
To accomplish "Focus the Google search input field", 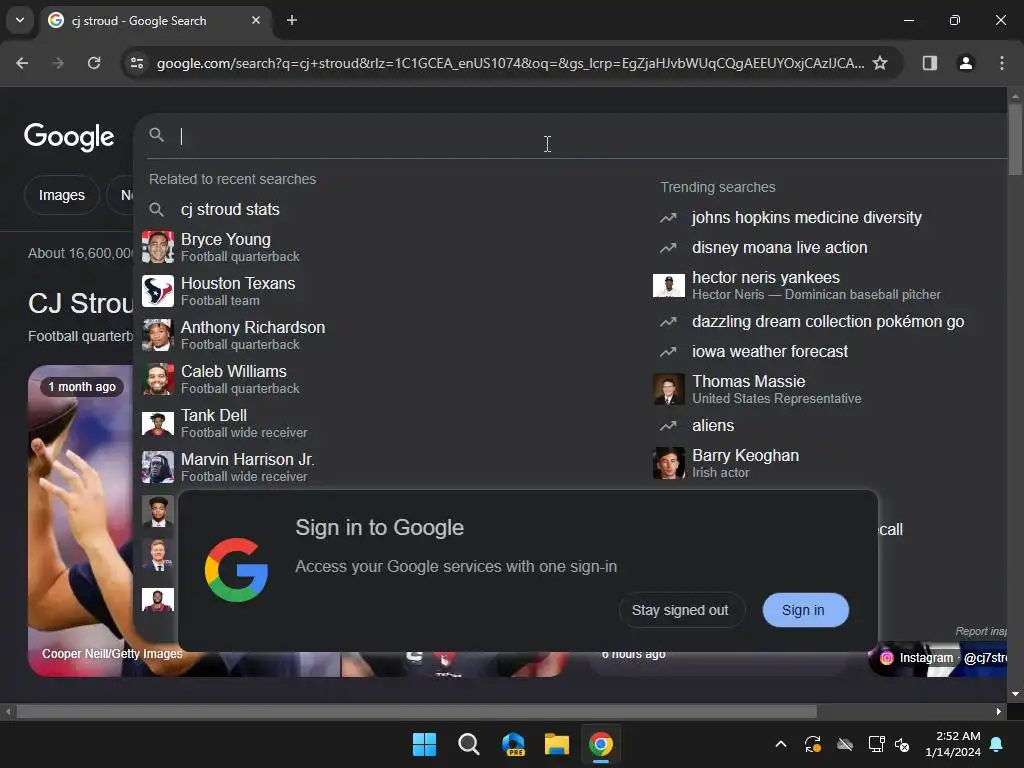I will pyautogui.click(x=588, y=136).
